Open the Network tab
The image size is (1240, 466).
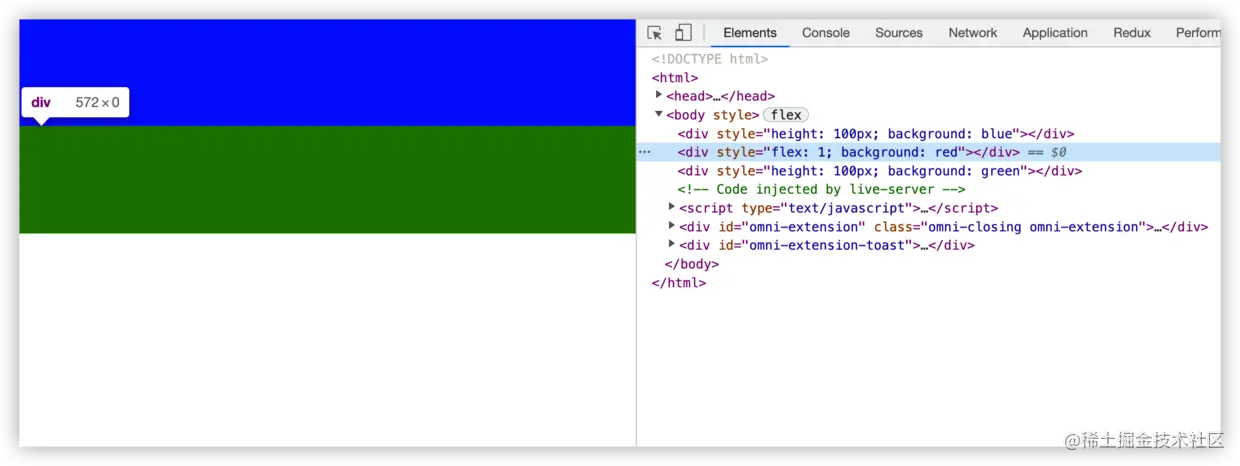click(973, 33)
